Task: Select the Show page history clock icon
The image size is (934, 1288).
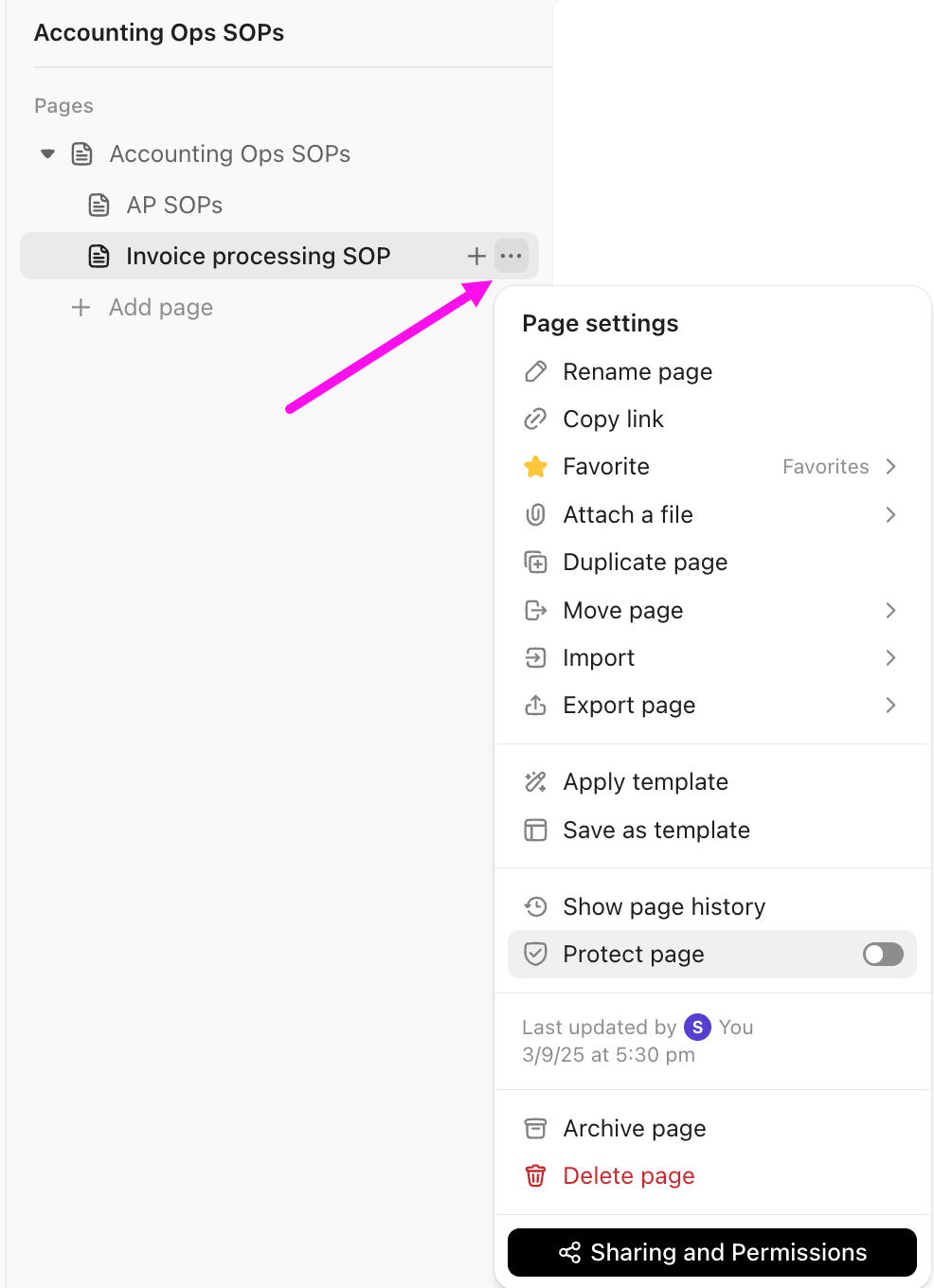Action: 536,906
